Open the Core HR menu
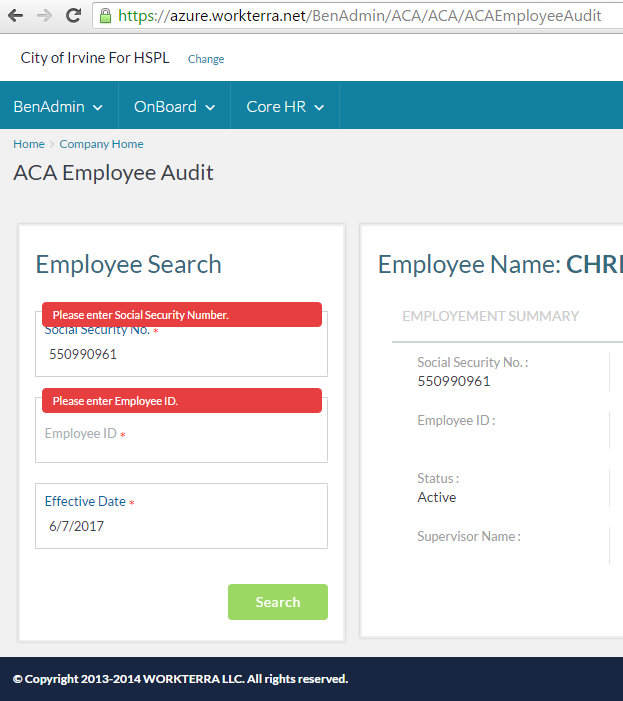This screenshot has width=623, height=701. click(285, 106)
